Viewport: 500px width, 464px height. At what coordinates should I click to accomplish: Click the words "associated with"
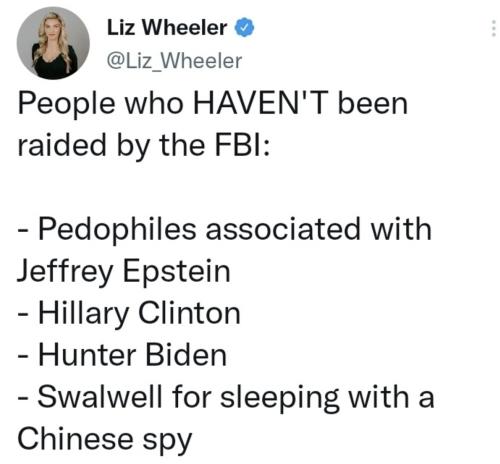pos(318,229)
